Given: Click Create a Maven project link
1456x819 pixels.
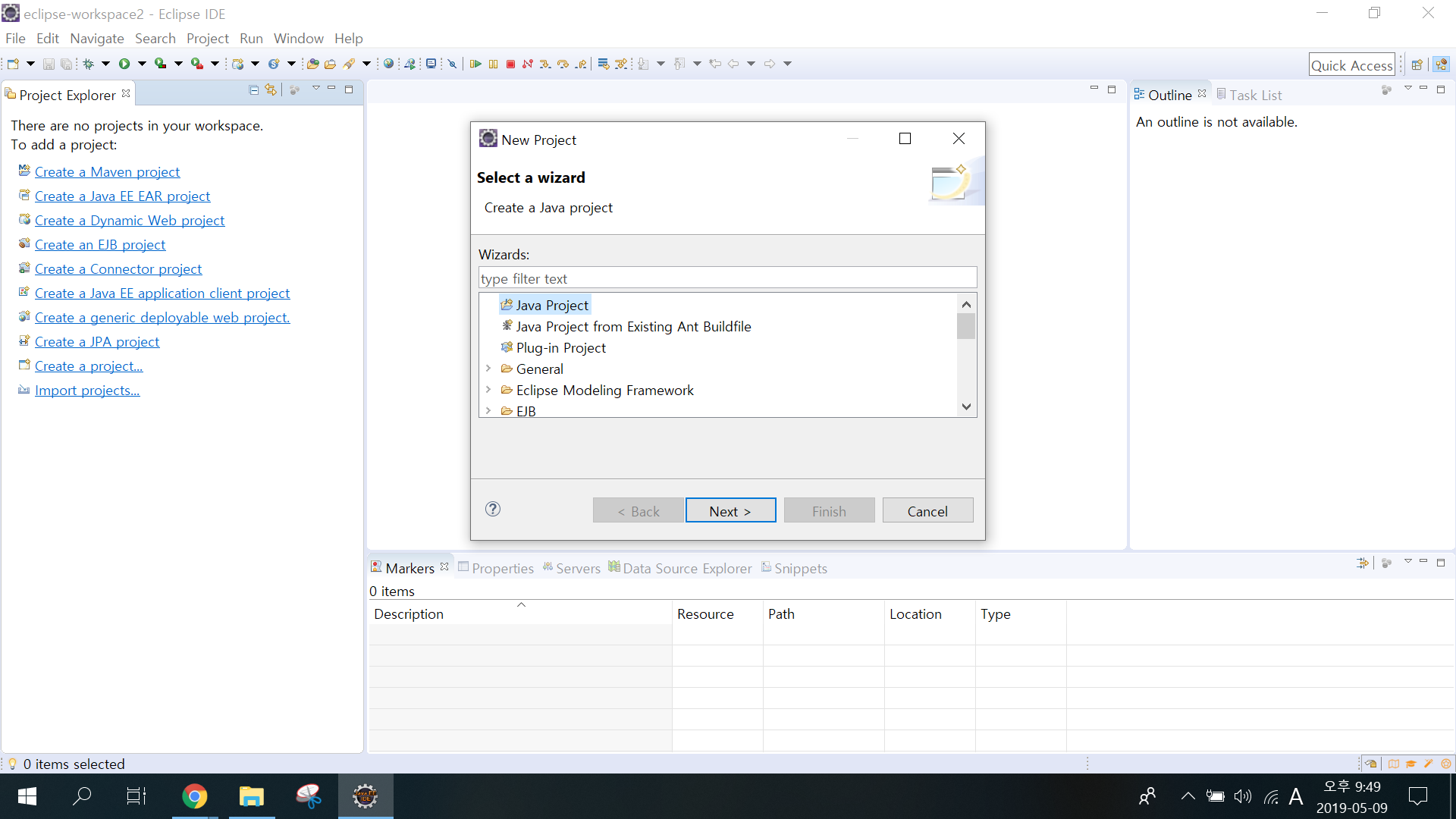Looking at the screenshot, I should 107,172.
